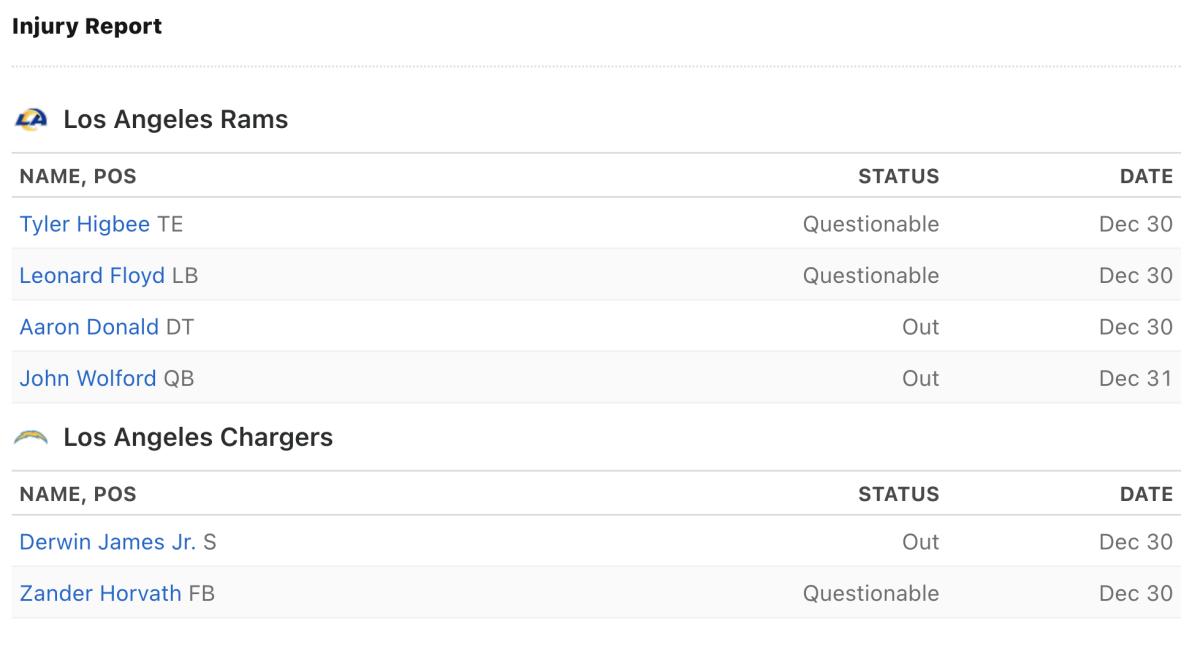Click the Rams table DATE column header
Image resolution: width=1200 pixels, height=648 pixels.
(1146, 177)
